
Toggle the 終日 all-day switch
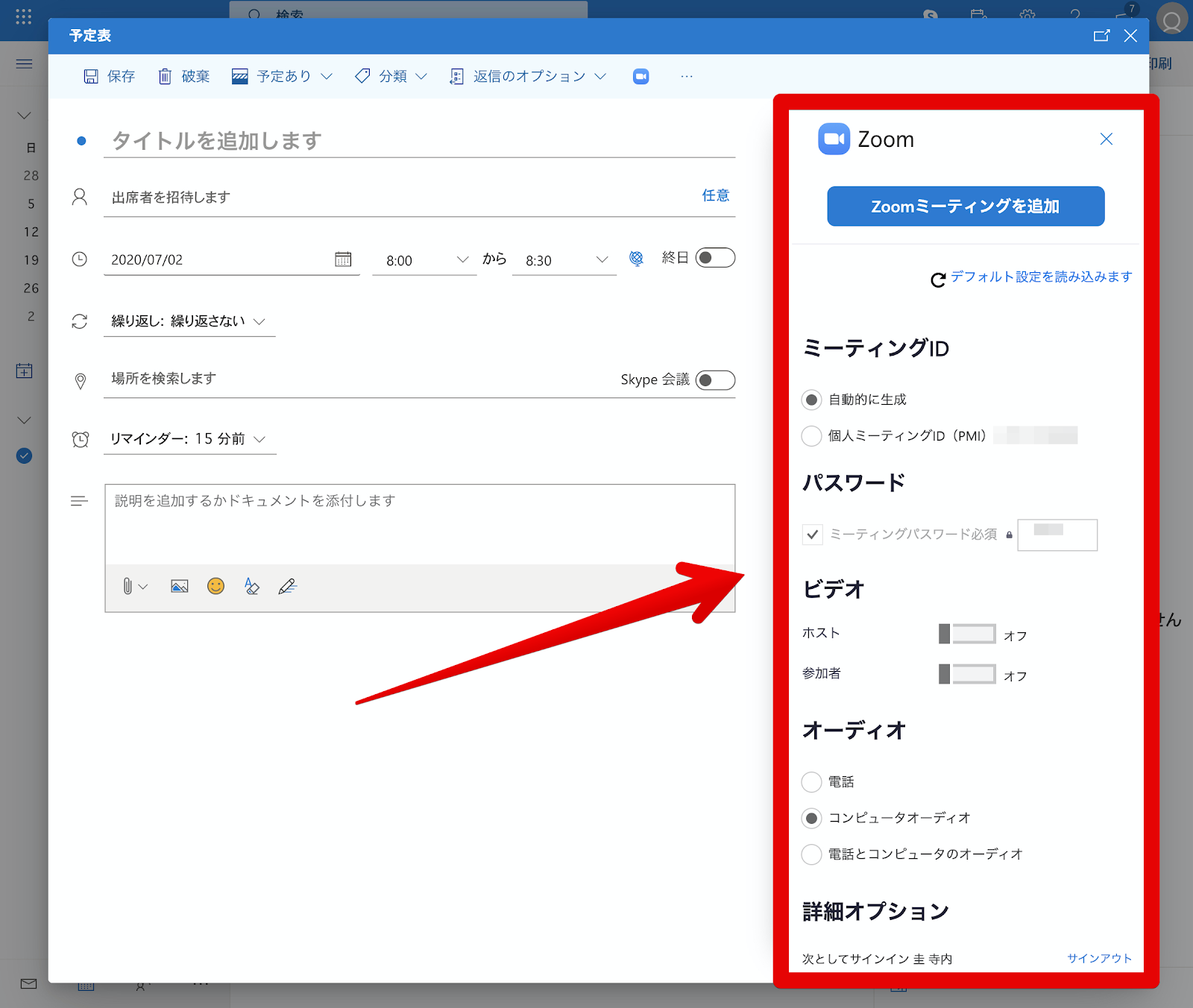pos(715,258)
